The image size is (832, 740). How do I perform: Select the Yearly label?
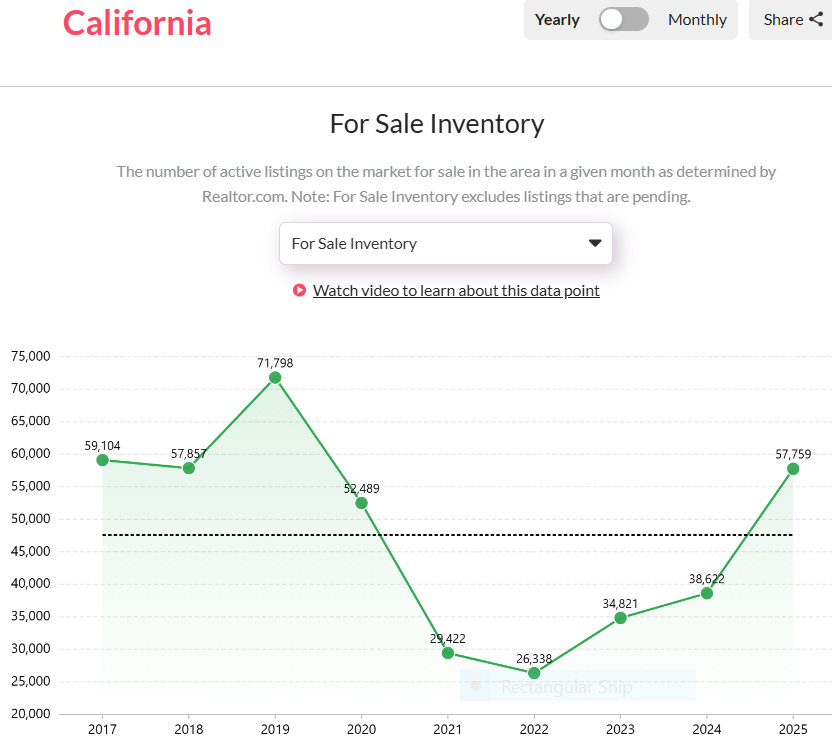[558, 19]
